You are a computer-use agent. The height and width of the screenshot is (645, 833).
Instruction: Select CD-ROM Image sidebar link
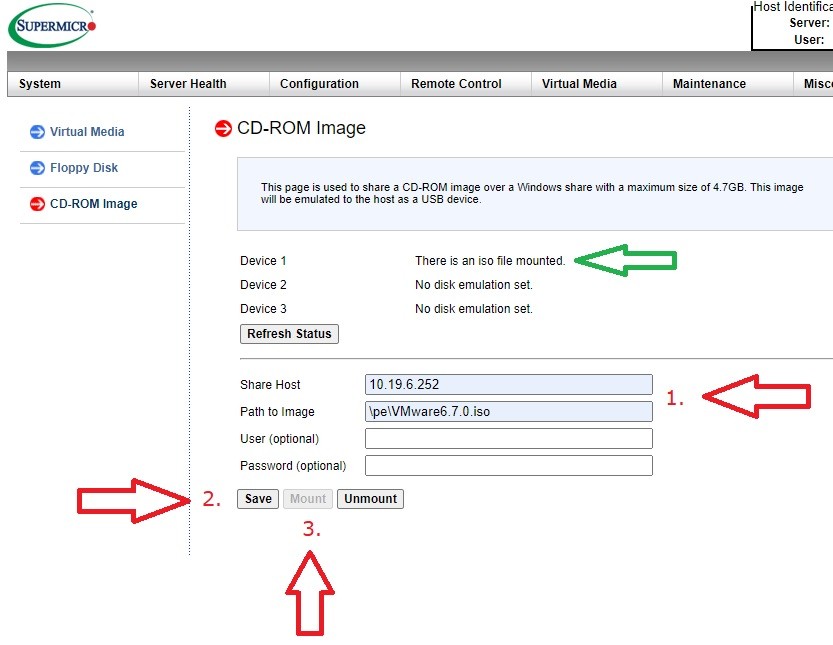[x=94, y=204]
